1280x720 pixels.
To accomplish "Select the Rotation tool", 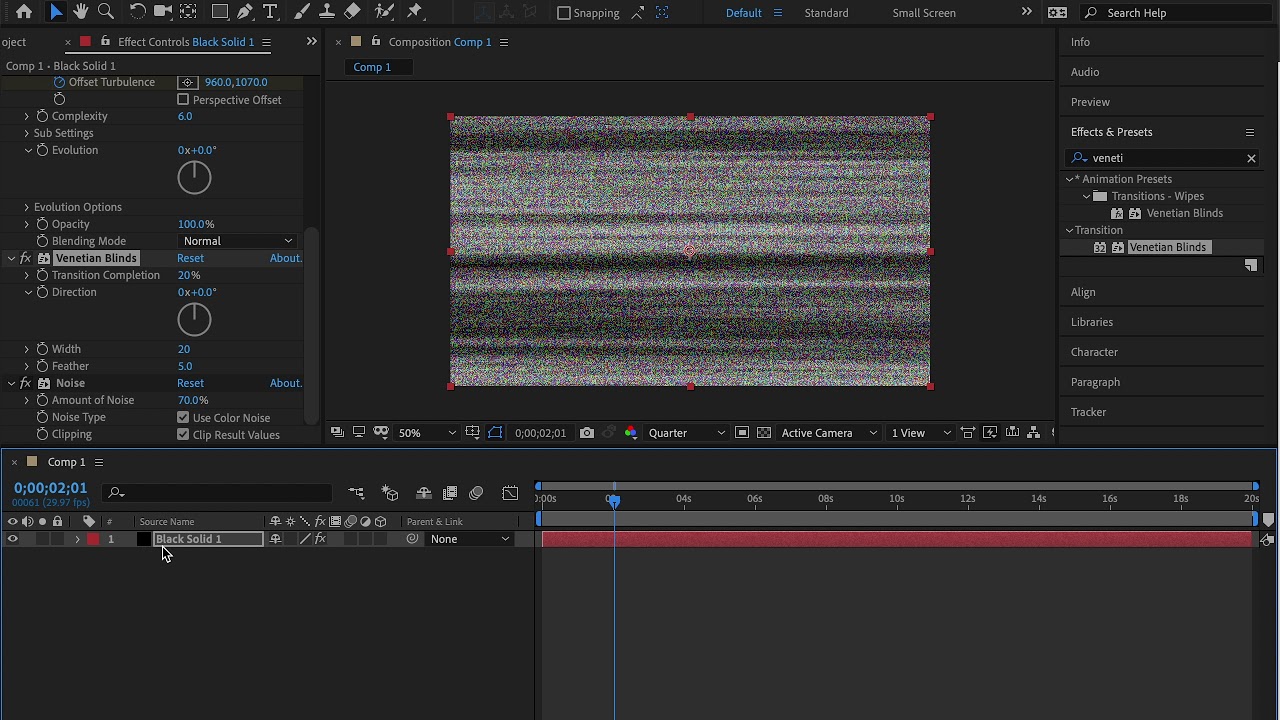I will tap(138, 12).
